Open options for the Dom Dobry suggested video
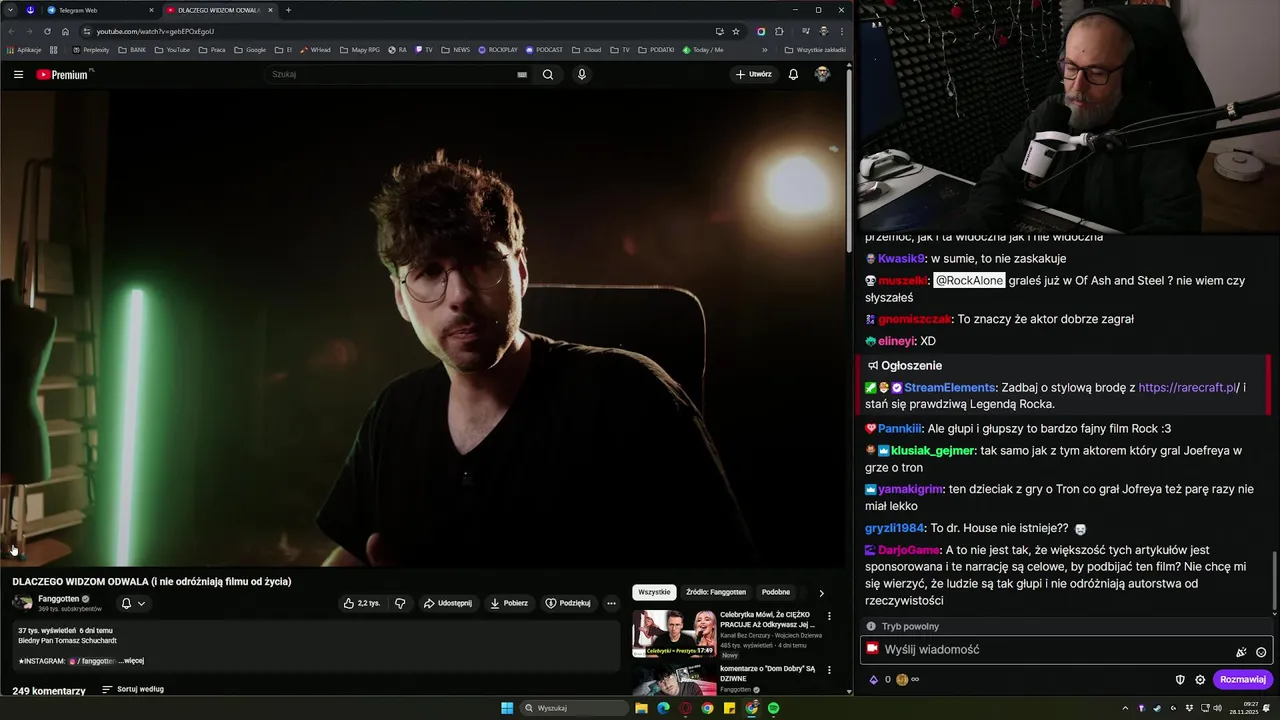 coord(829,670)
